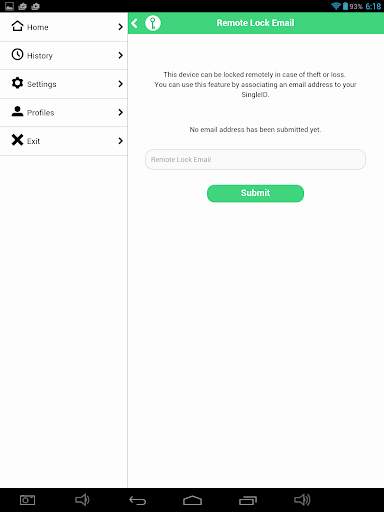Select the Exit menu item
Screen dimensions: 384x512
coord(64,141)
